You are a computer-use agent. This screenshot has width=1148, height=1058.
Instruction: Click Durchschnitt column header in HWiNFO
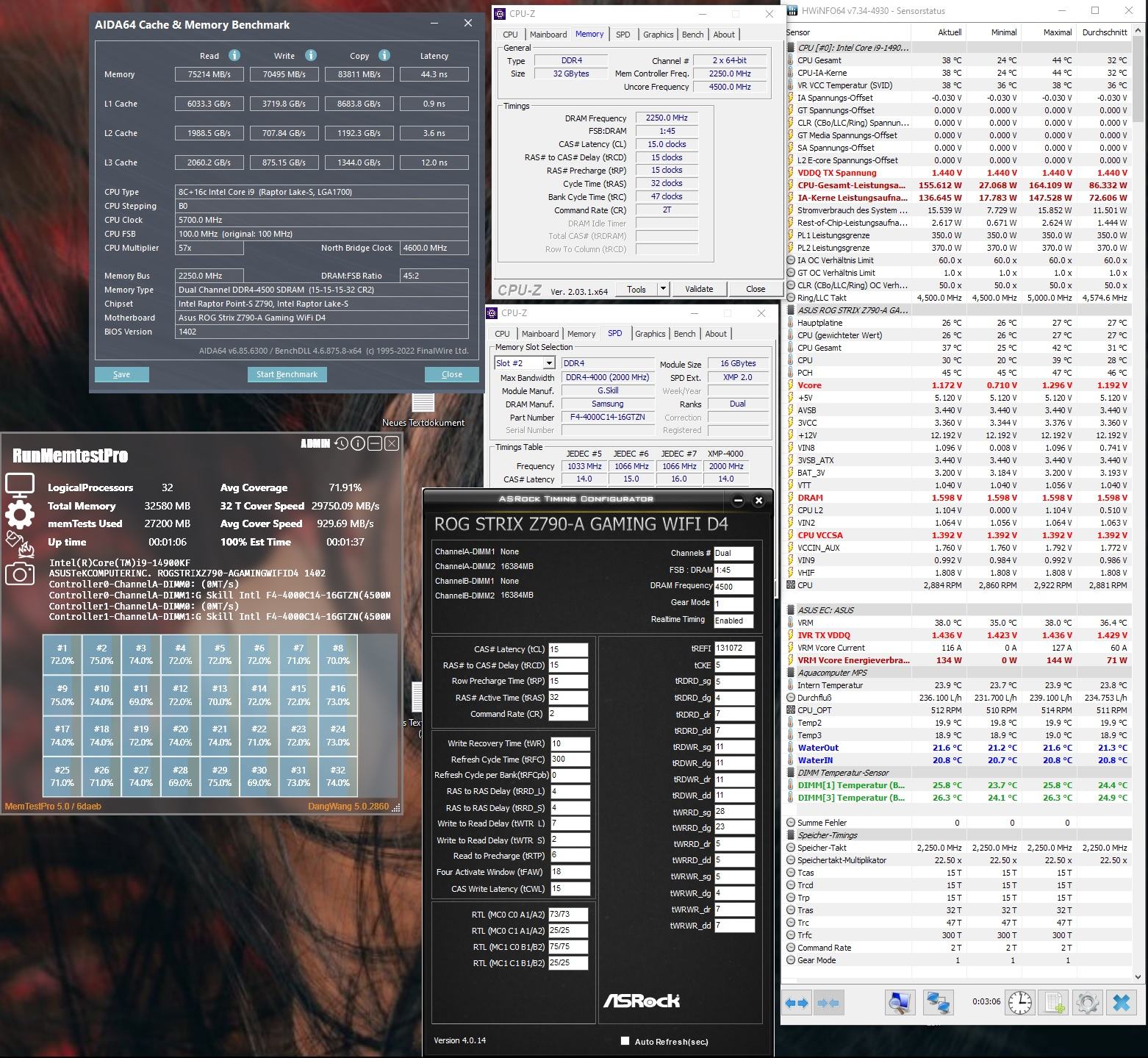pyautogui.click(x=1104, y=32)
